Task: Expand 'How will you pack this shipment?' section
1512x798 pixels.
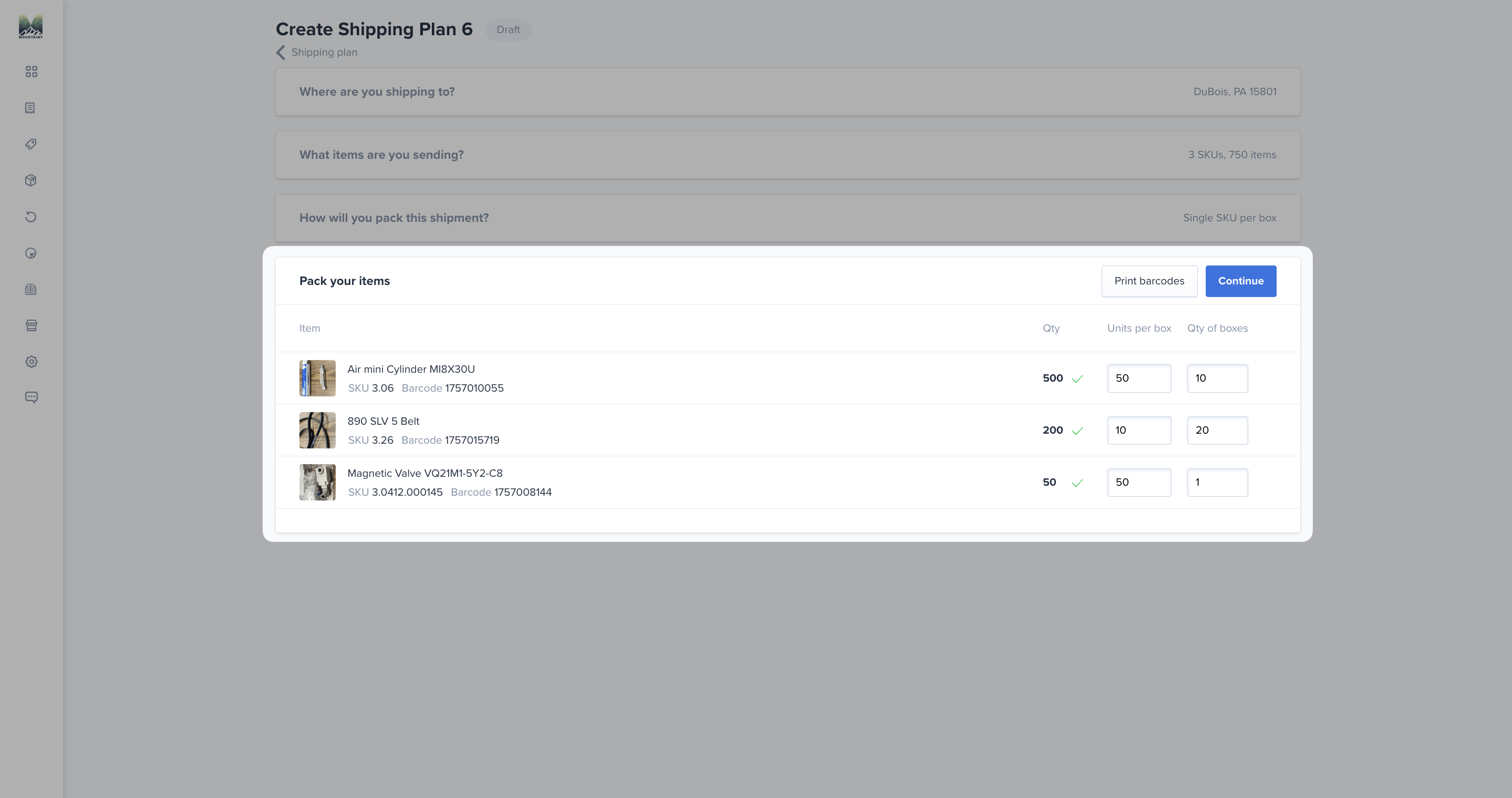Action: [x=788, y=218]
